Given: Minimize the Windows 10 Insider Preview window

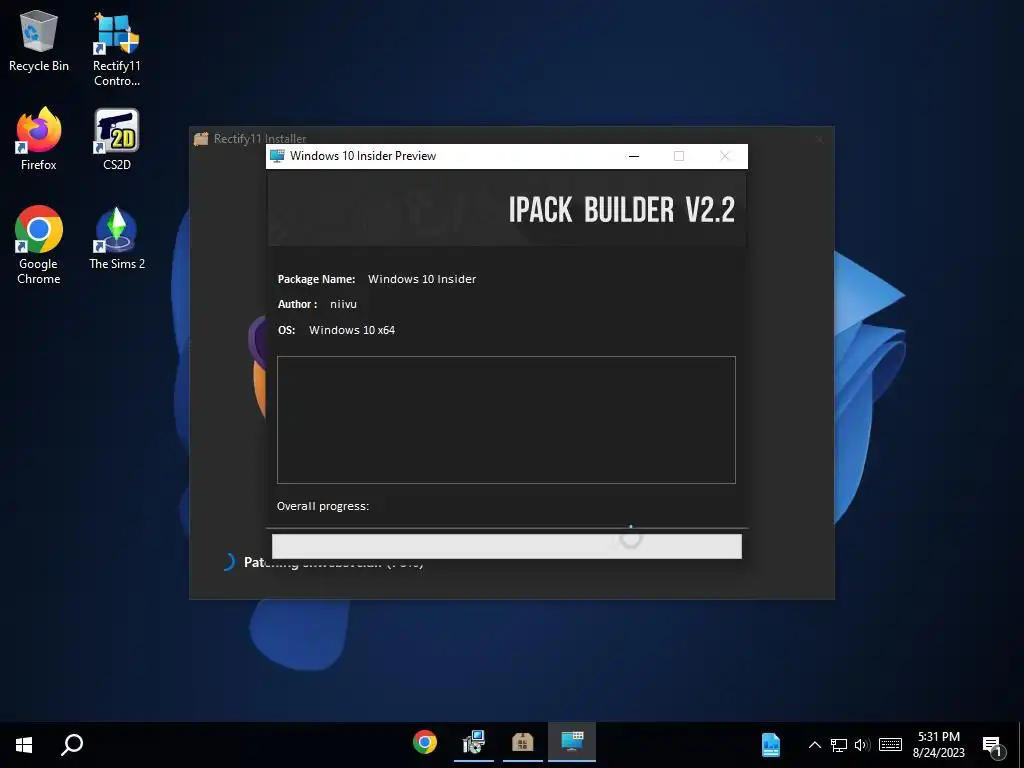Looking at the screenshot, I should (633, 156).
